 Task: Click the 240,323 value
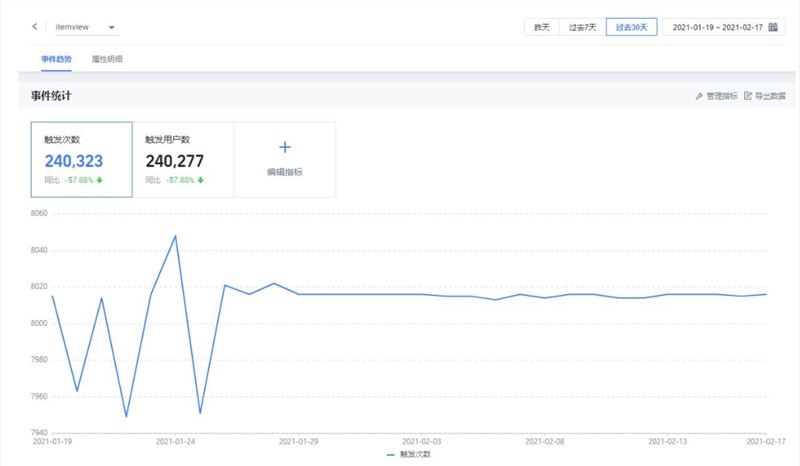pos(74,161)
